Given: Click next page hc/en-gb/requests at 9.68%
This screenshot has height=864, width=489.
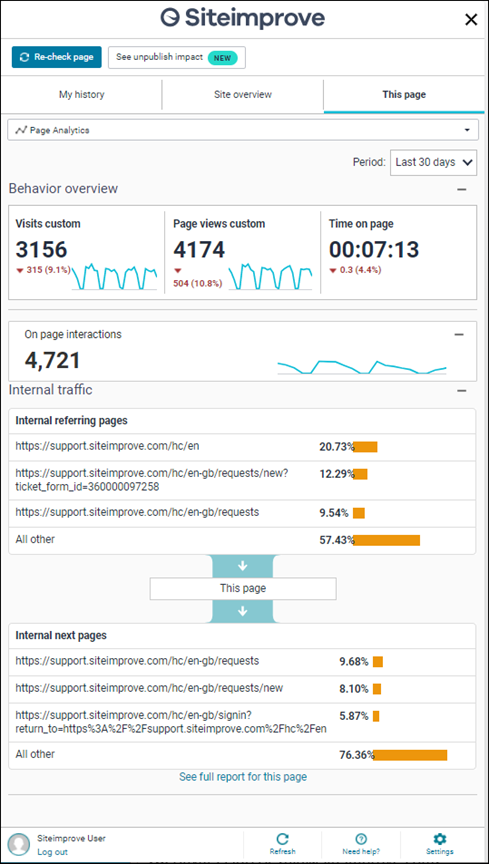Looking at the screenshot, I should click(x=137, y=661).
